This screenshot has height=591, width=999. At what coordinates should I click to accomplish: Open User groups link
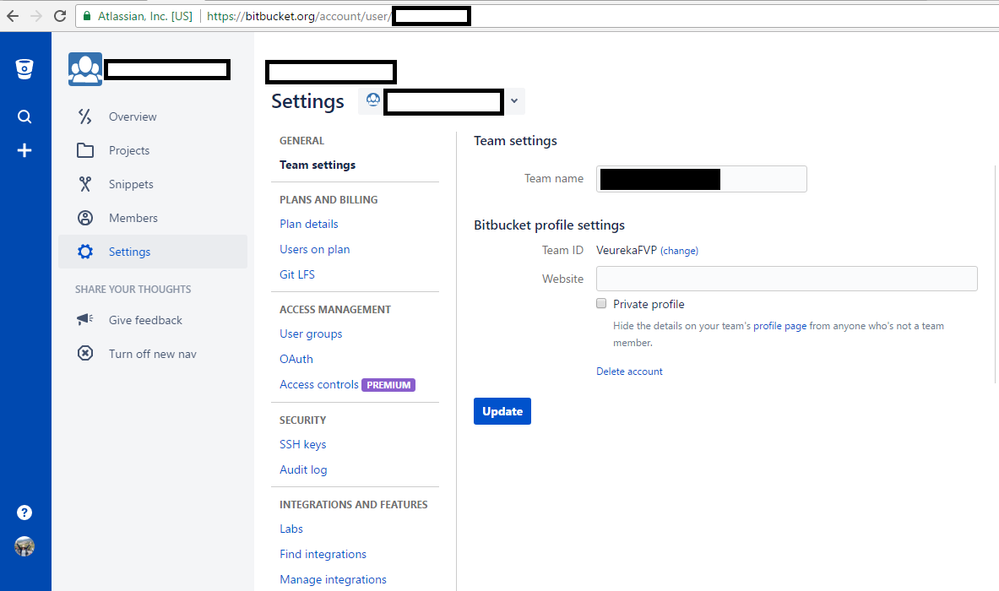(x=311, y=334)
